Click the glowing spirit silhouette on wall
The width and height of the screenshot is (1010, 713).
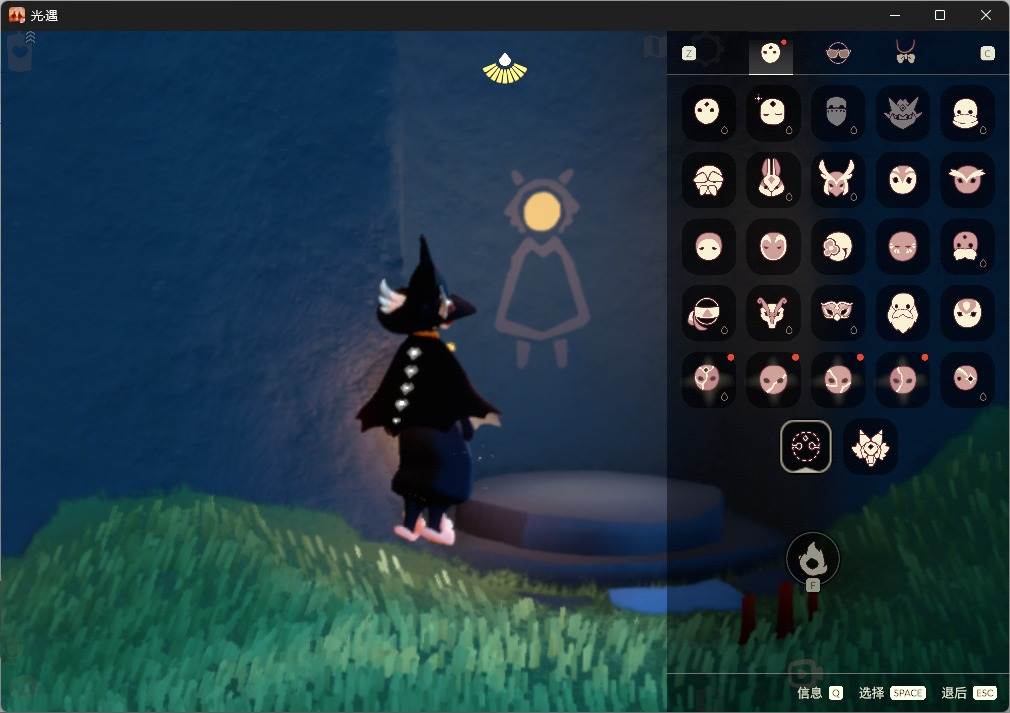[542, 267]
